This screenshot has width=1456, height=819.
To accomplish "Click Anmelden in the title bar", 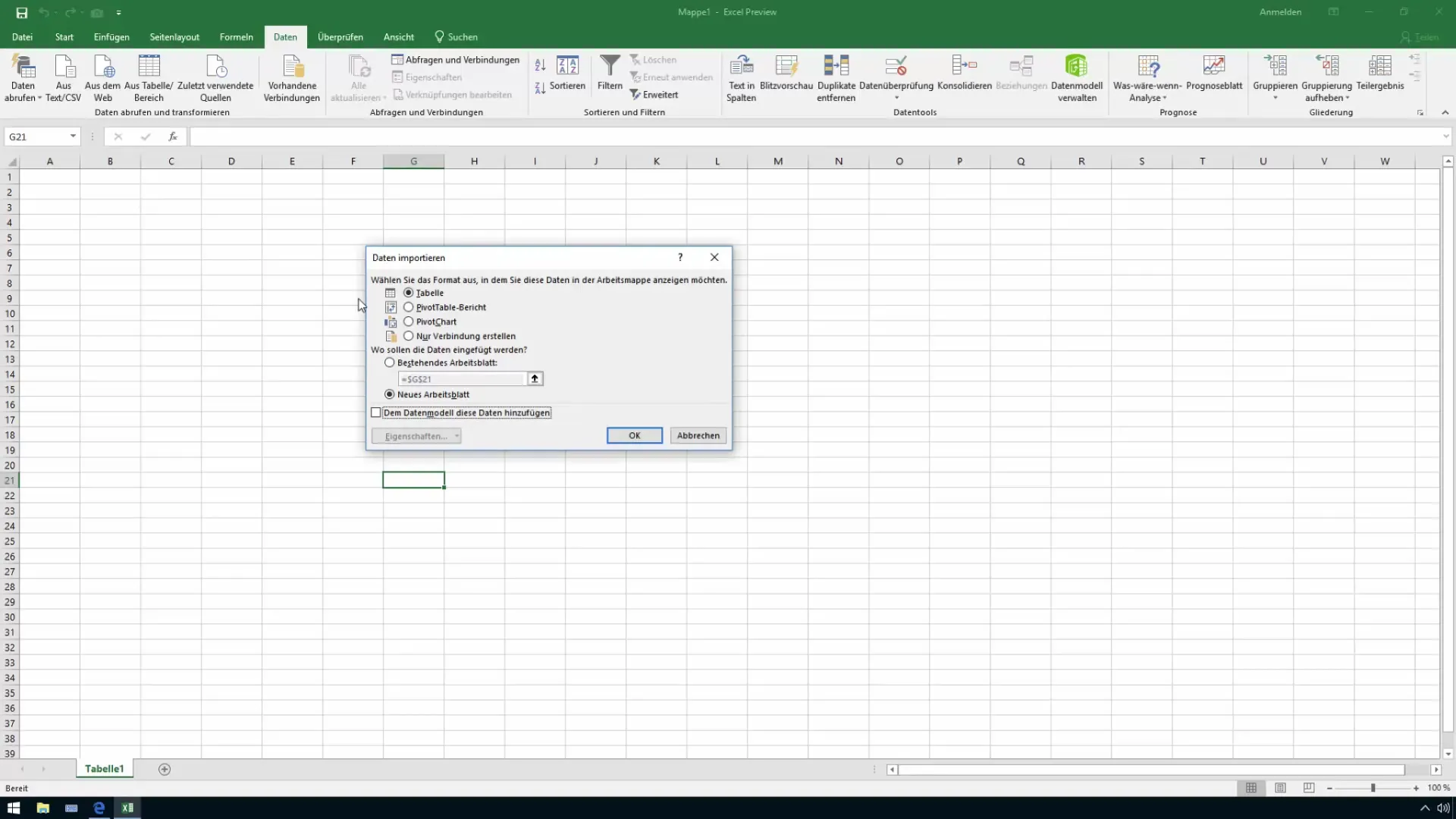I will tap(1280, 12).
